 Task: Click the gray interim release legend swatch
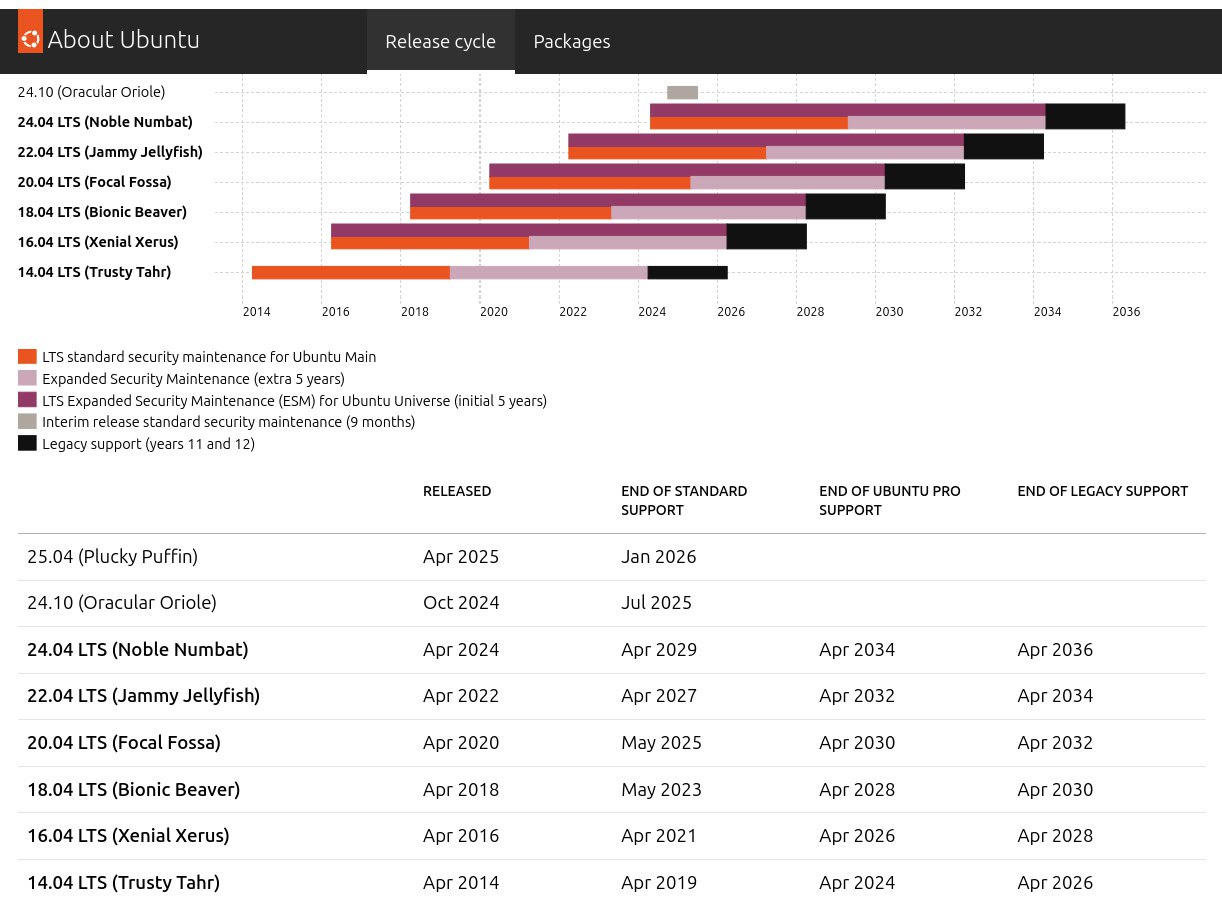(x=27, y=421)
